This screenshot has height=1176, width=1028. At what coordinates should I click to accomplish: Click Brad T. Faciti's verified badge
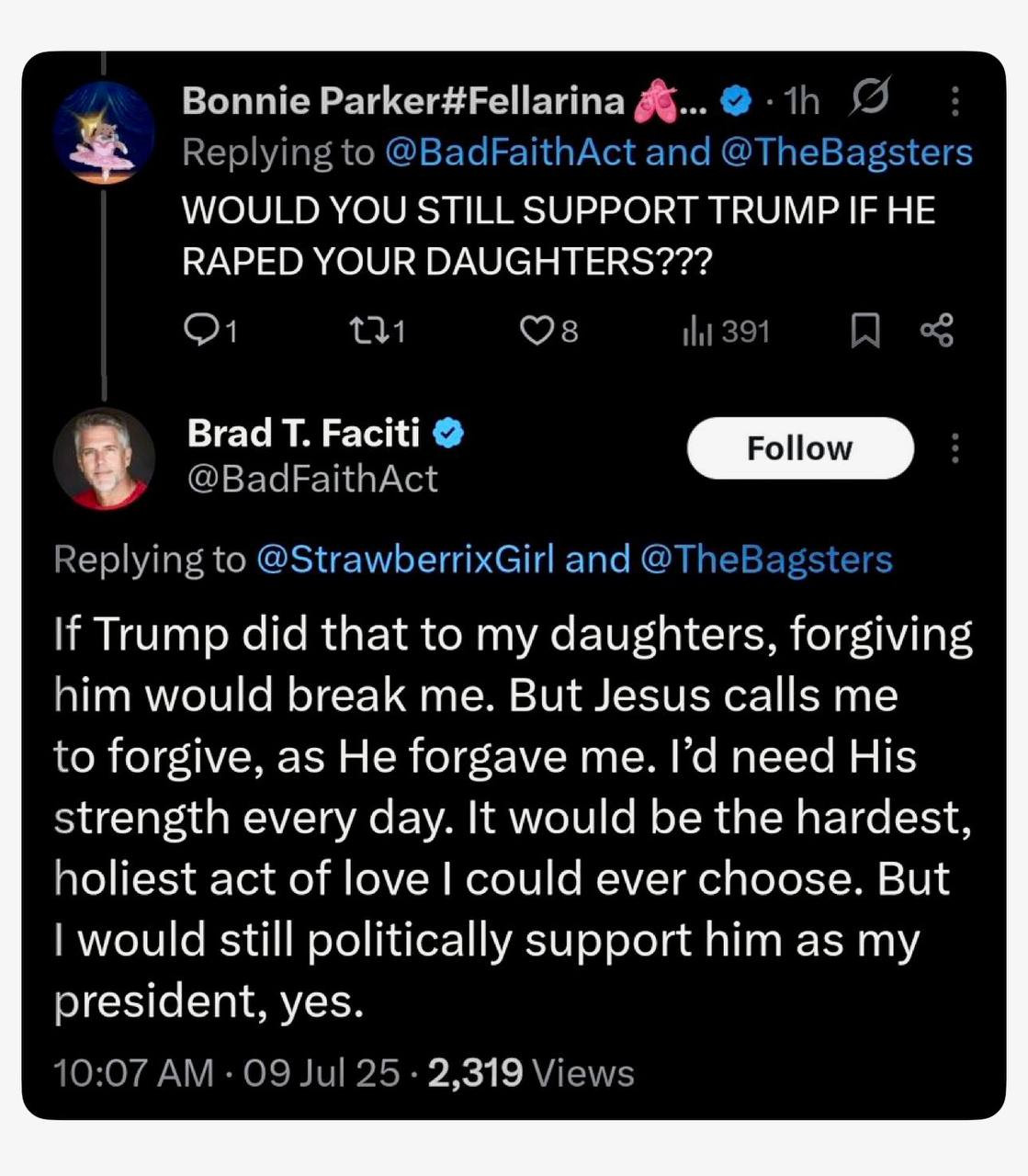click(x=448, y=433)
